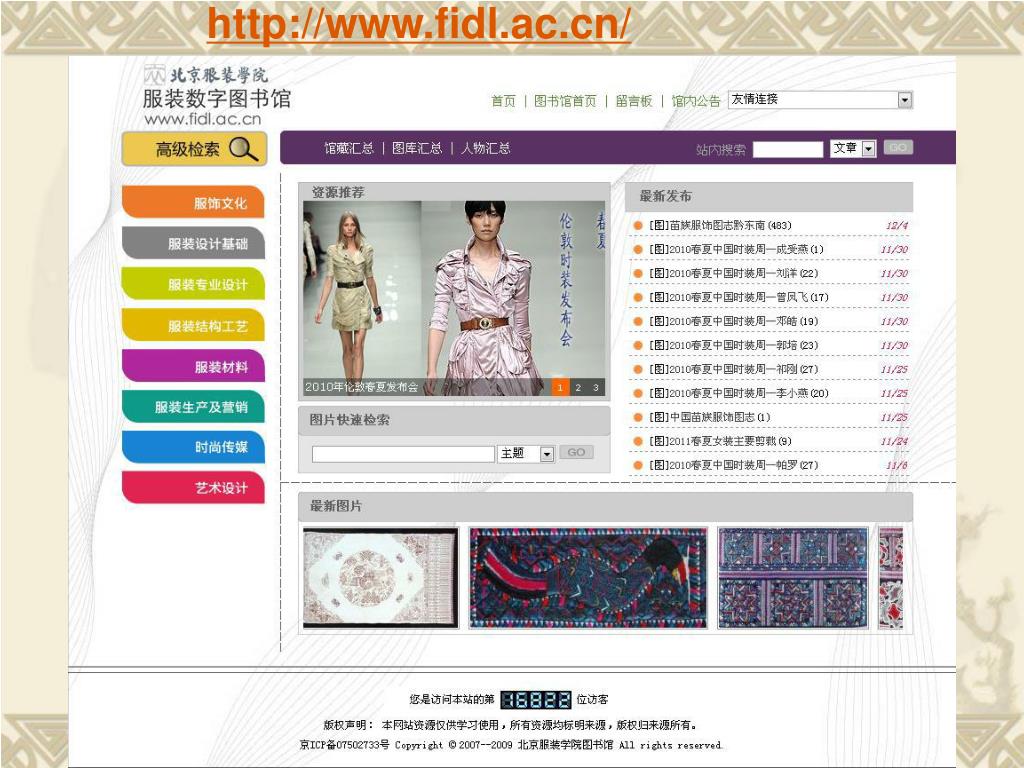
Task: Click orange bullet beside 苗族服饰图志黔东南
Action: click(x=638, y=226)
